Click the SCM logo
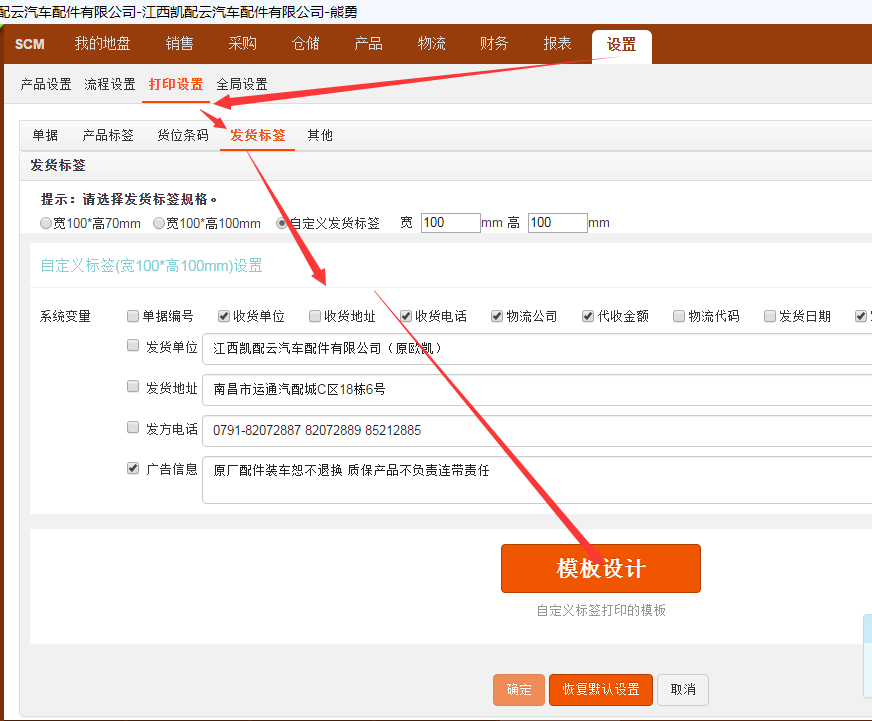The height and width of the screenshot is (721, 872). click(x=30, y=44)
